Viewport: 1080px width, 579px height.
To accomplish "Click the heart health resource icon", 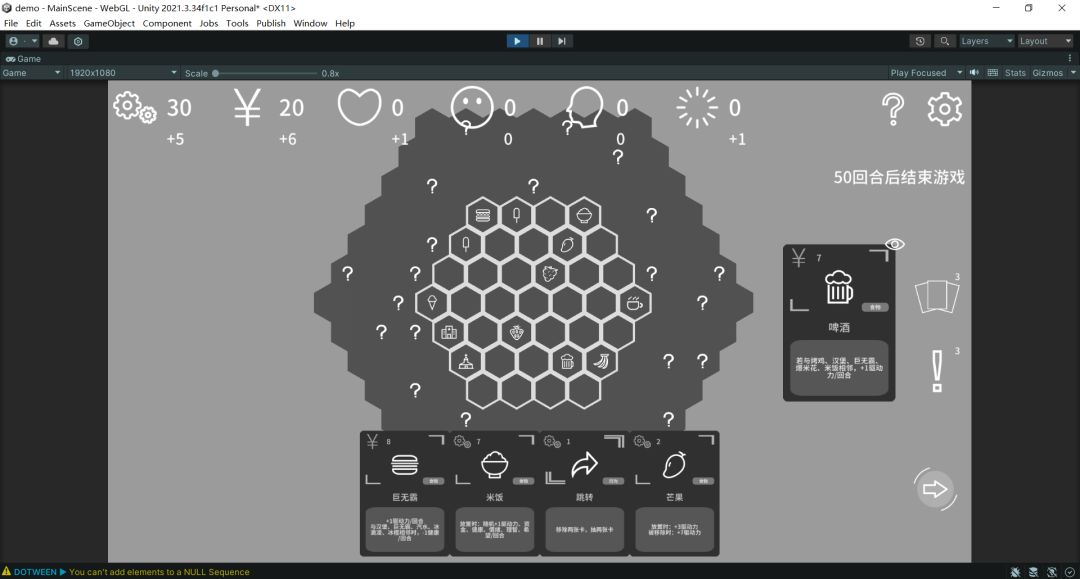I will (x=359, y=107).
